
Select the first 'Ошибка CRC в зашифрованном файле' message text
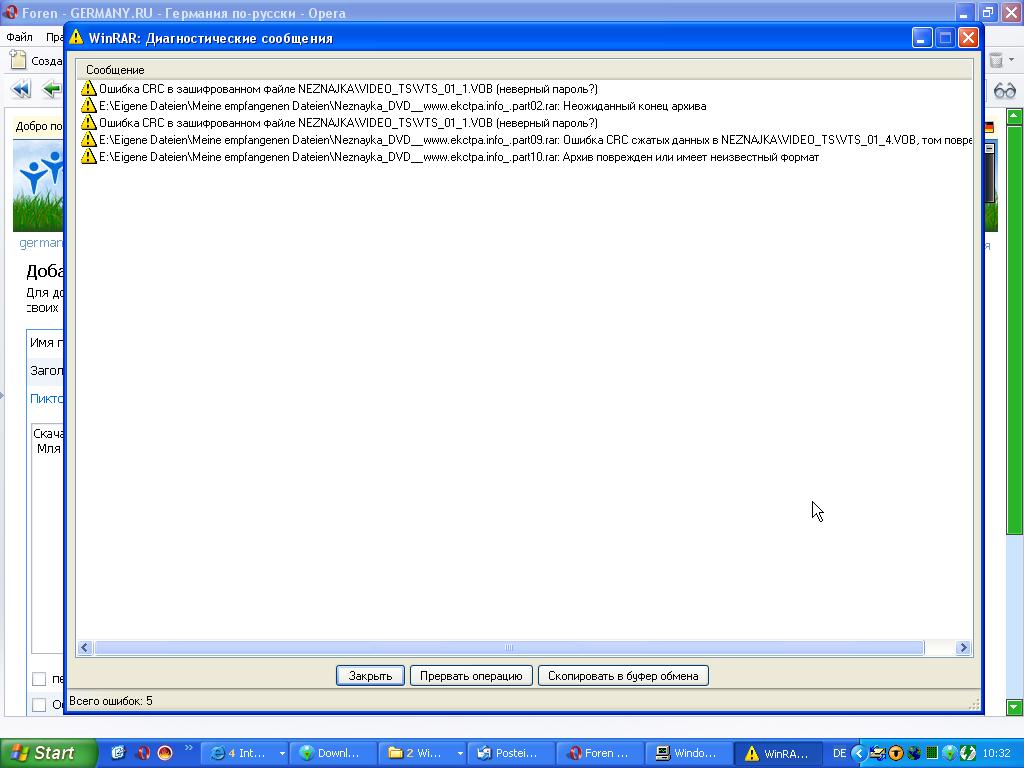pos(348,89)
